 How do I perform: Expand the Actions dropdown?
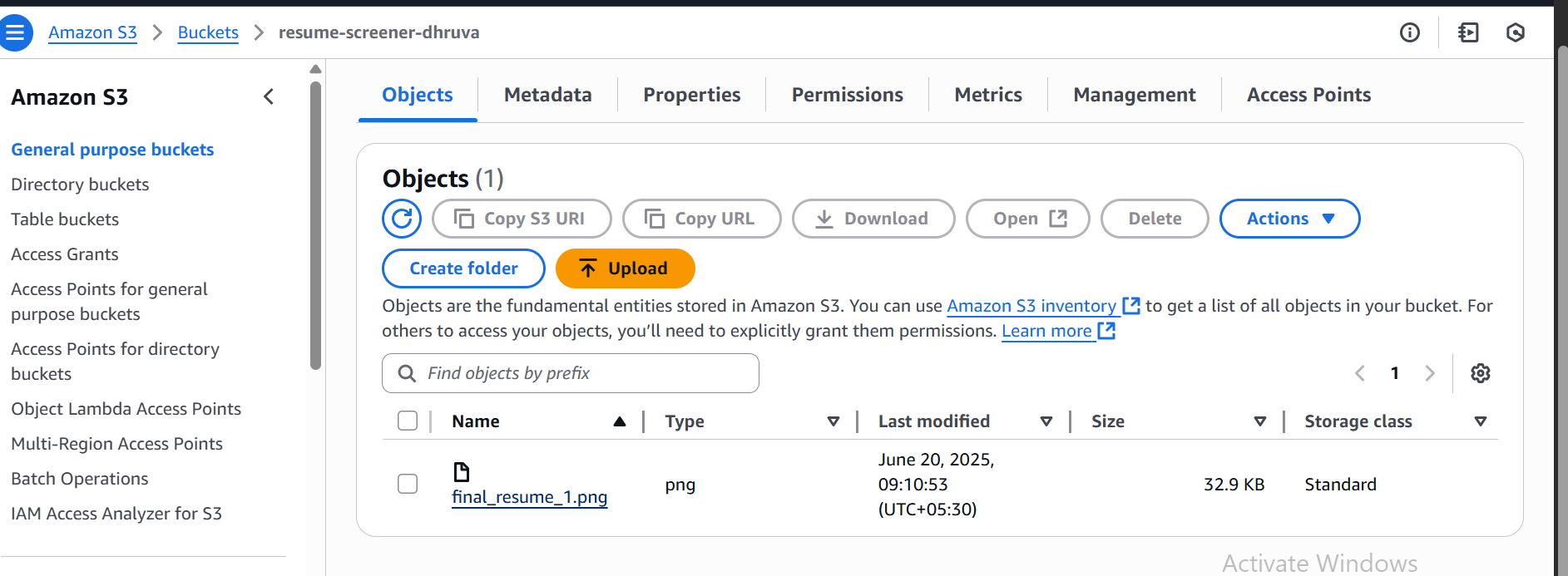coord(1289,219)
